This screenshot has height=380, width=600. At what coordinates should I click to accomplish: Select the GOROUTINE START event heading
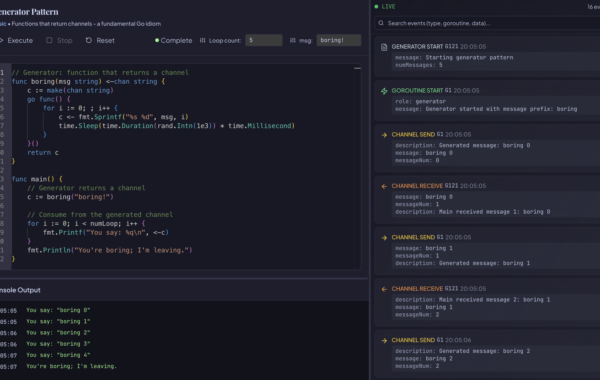coord(417,91)
